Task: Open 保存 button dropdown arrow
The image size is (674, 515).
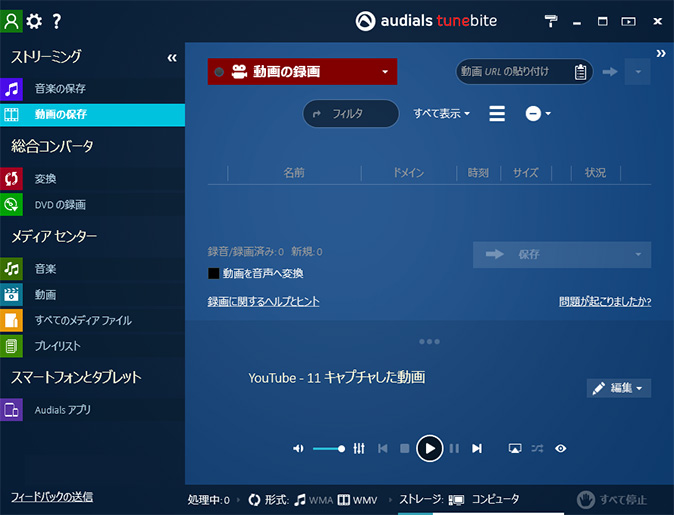Action: [638, 254]
